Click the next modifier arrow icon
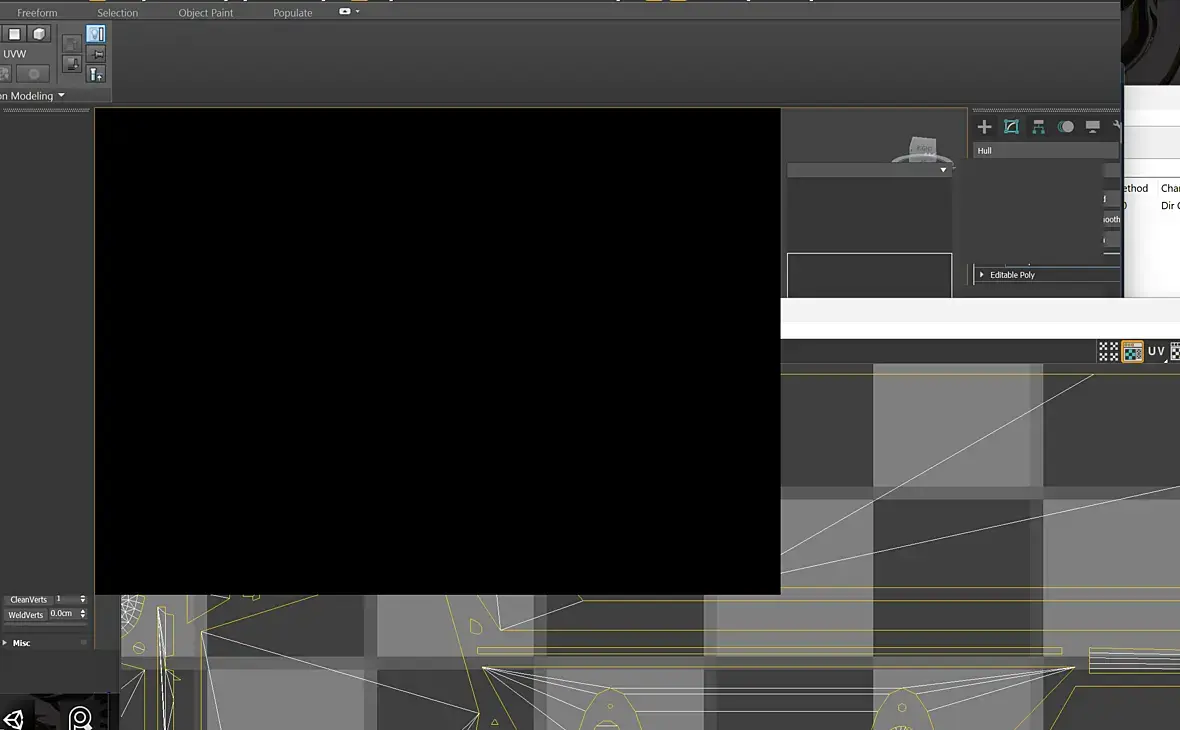1180x730 pixels. [x=71, y=64]
